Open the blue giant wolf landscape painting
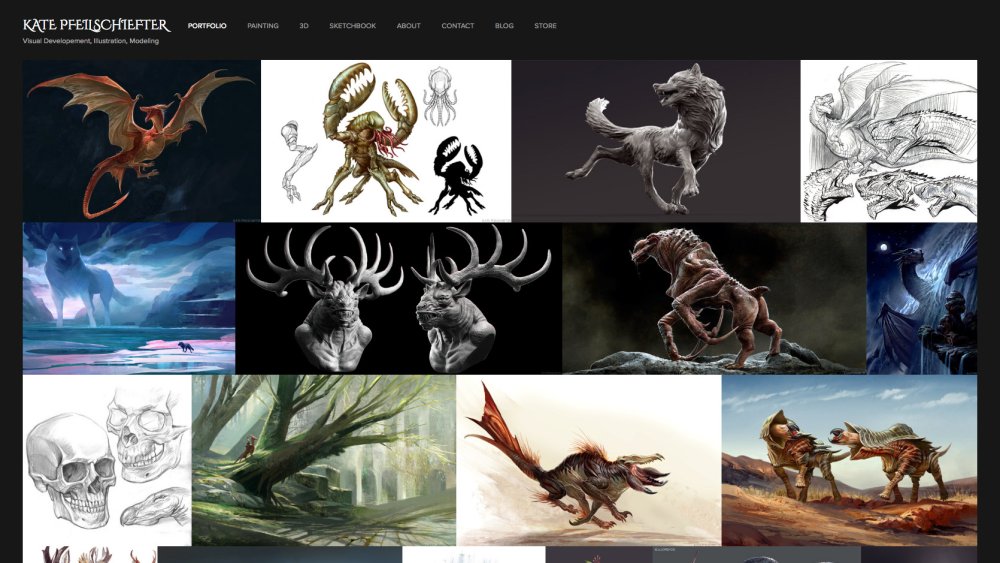 129,298
